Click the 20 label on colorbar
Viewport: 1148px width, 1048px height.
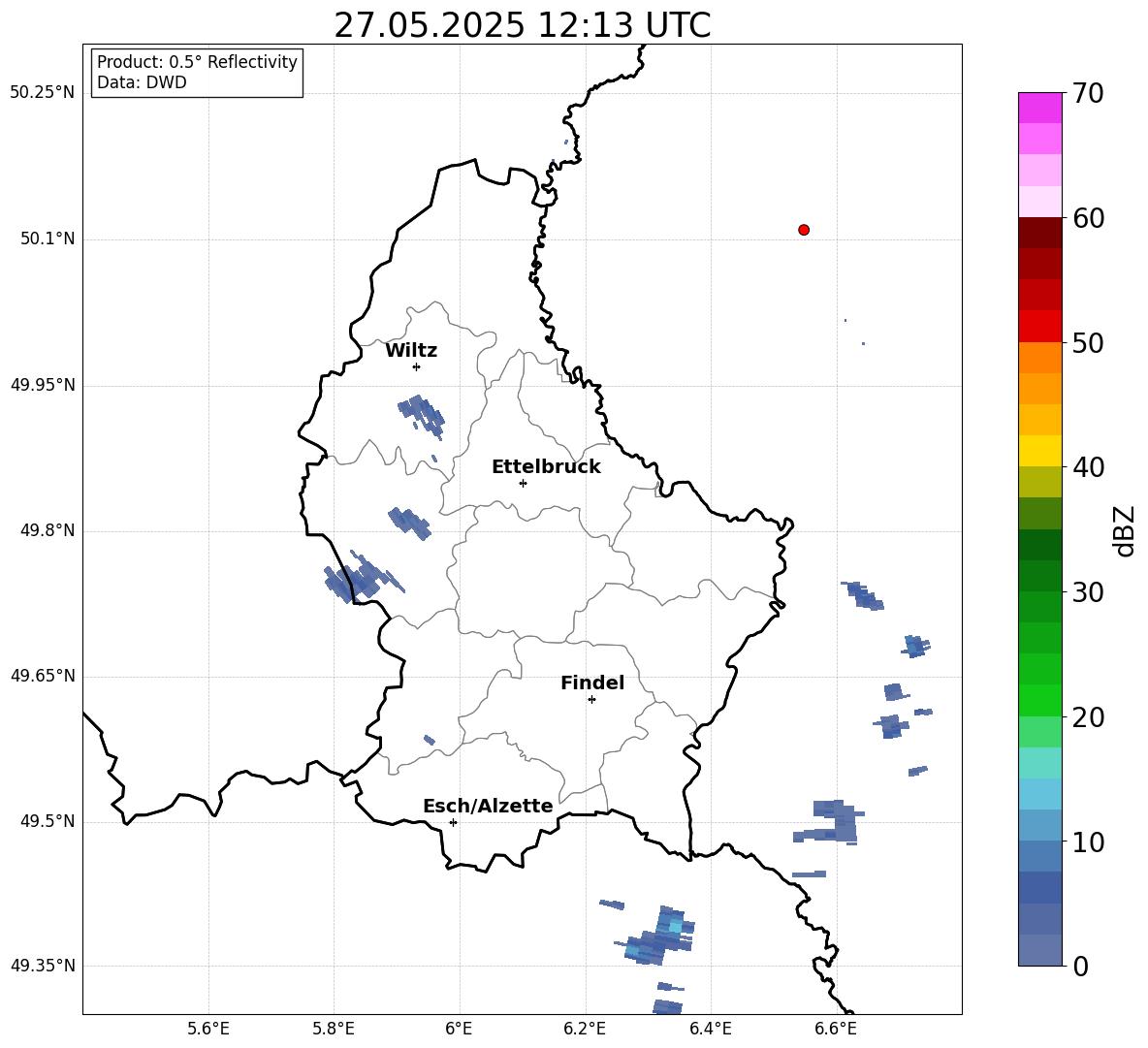pyautogui.click(x=1088, y=717)
